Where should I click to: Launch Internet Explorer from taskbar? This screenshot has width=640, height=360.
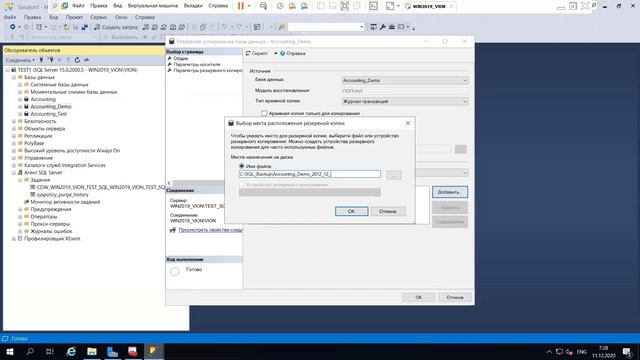[x=71, y=351]
